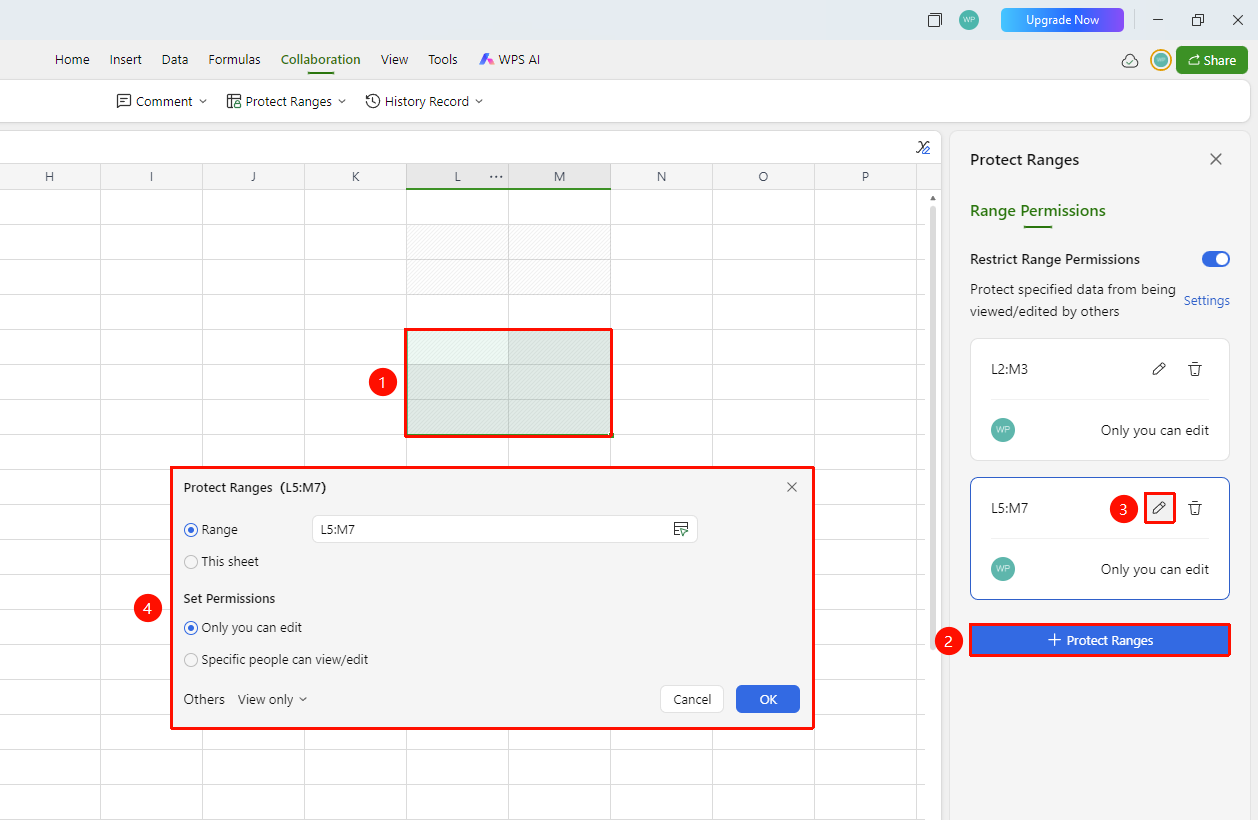The width and height of the screenshot is (1258, 820).
Task: Open the Insert tab
Action: click(126, 60)
